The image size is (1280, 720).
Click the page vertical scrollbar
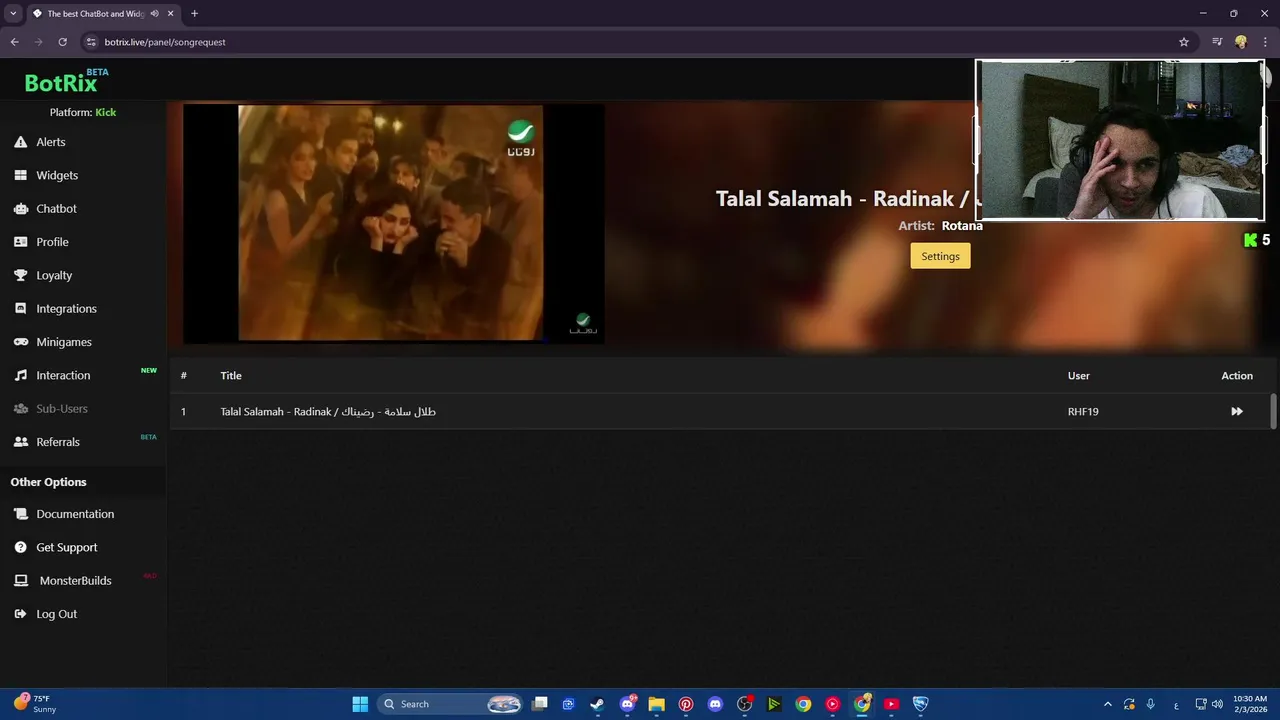[x=1273, y=411]
